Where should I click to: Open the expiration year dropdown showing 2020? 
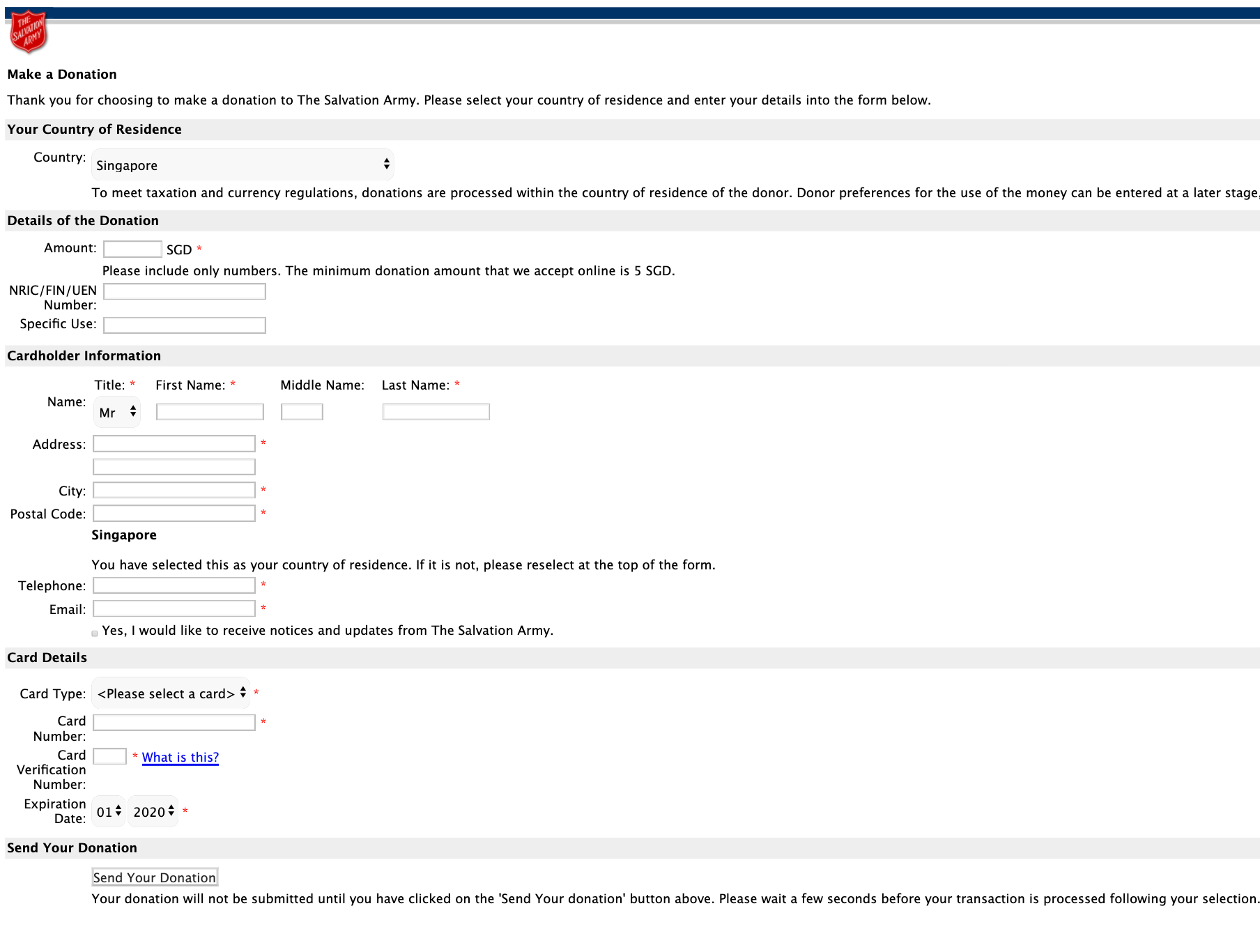[x=153, y=811]
